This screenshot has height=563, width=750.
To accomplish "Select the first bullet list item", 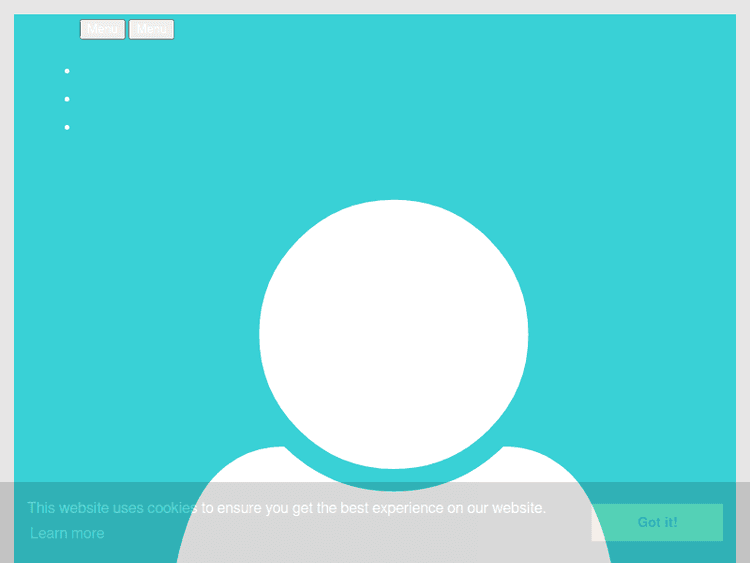I will click(67, 71).
